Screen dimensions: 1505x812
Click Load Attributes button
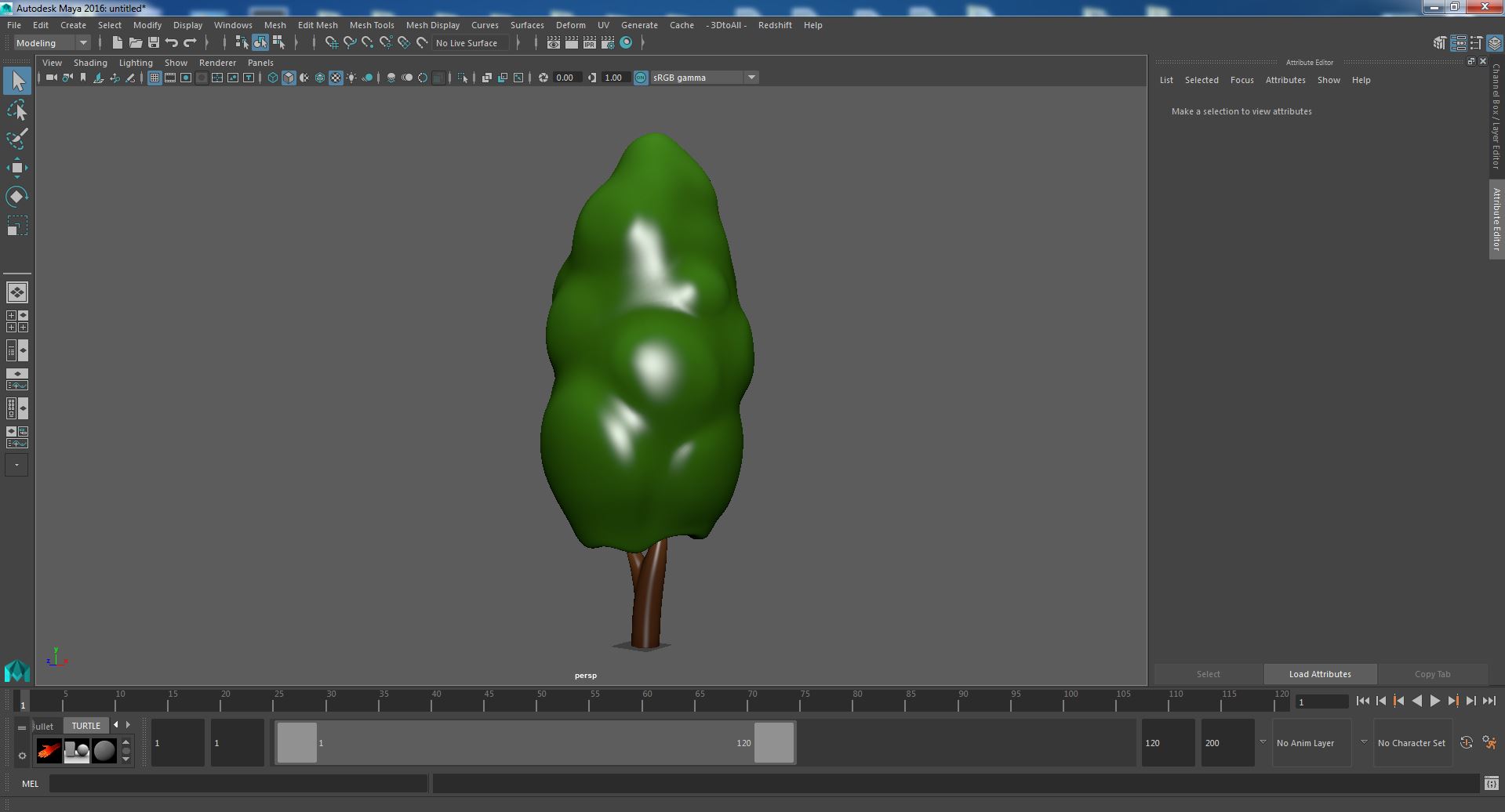(x=1320, y=674)
